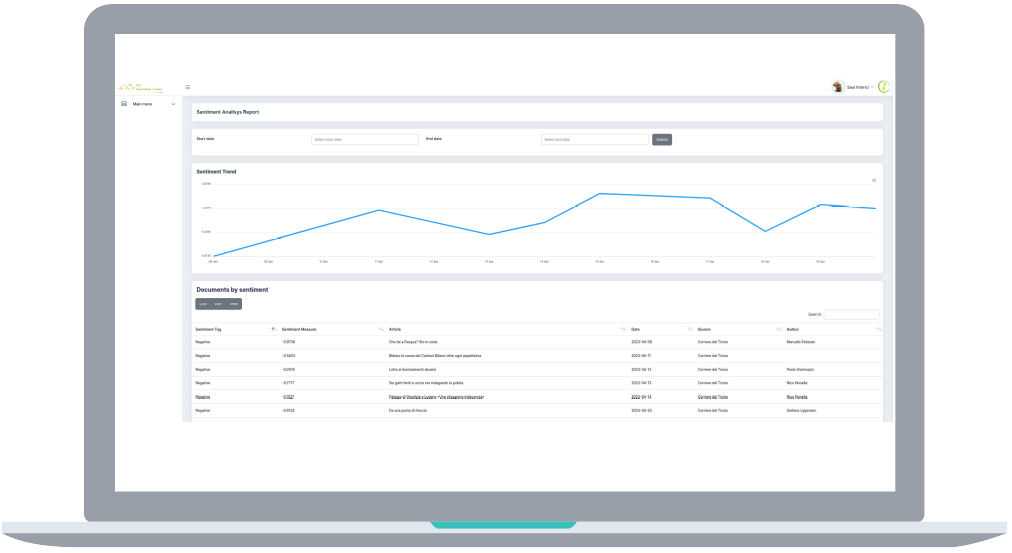Click the Date column header
The width and height of the screenshot is (1012, 553).
pos(635,330)
